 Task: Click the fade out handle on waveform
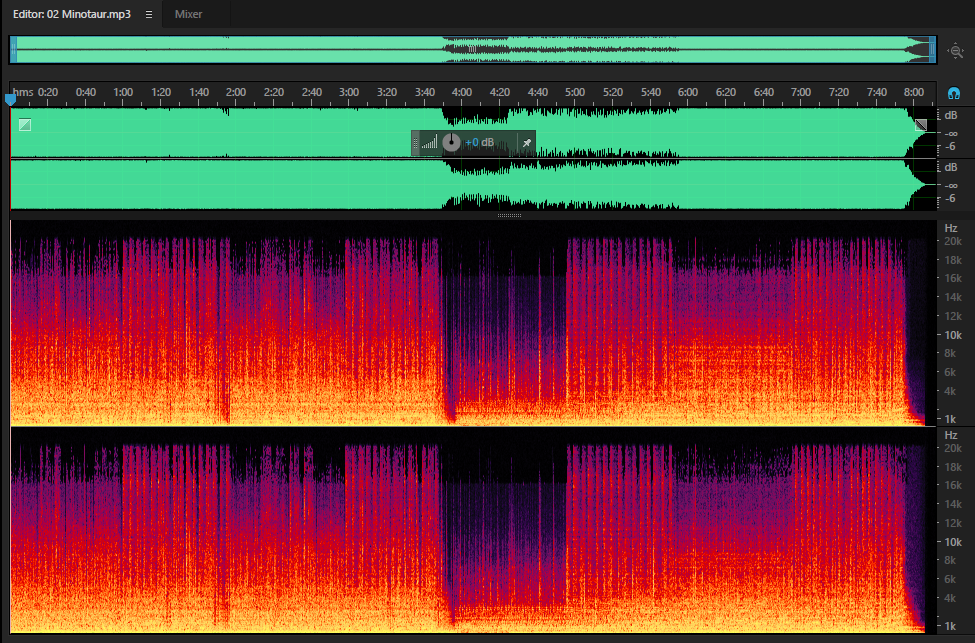[921, 125]
